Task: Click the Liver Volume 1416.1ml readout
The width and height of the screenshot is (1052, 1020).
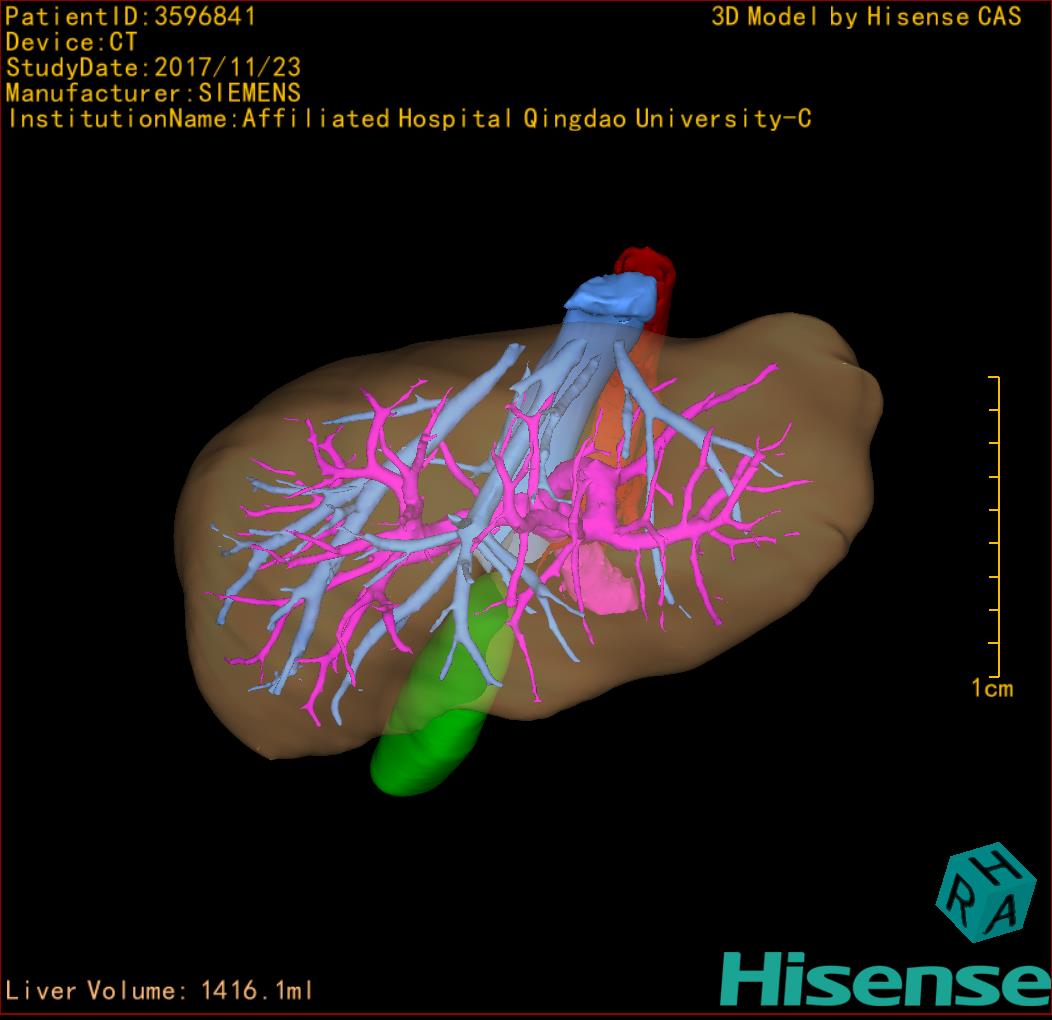Action: (160, 991)
